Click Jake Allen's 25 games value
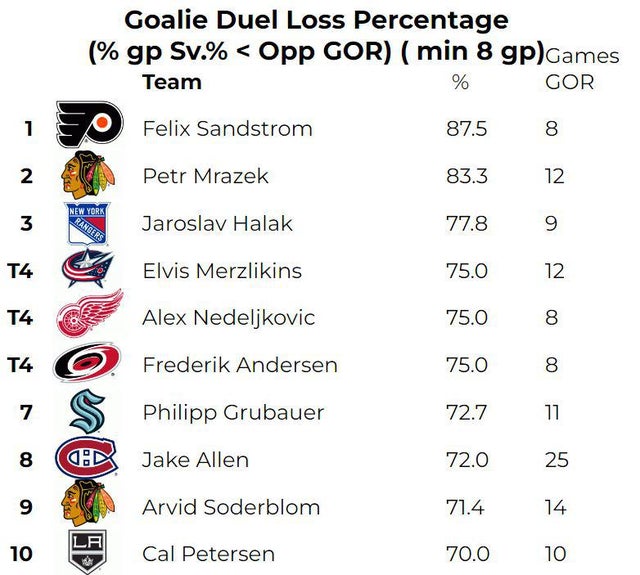This screenshot has width=640, height=575. 557,460
